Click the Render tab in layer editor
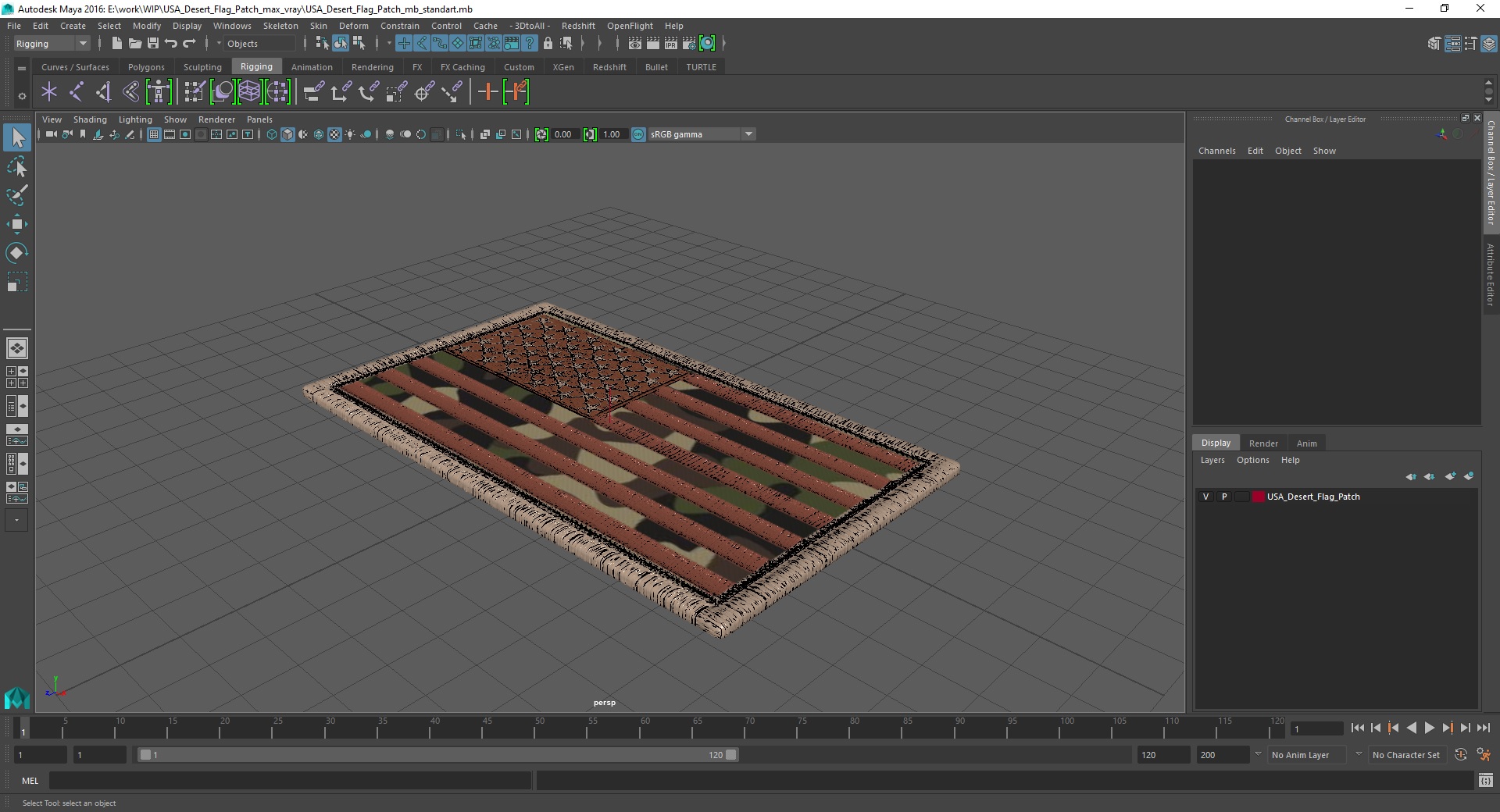Viewport: 1500px width, 812px height. tap(1263, 443)
